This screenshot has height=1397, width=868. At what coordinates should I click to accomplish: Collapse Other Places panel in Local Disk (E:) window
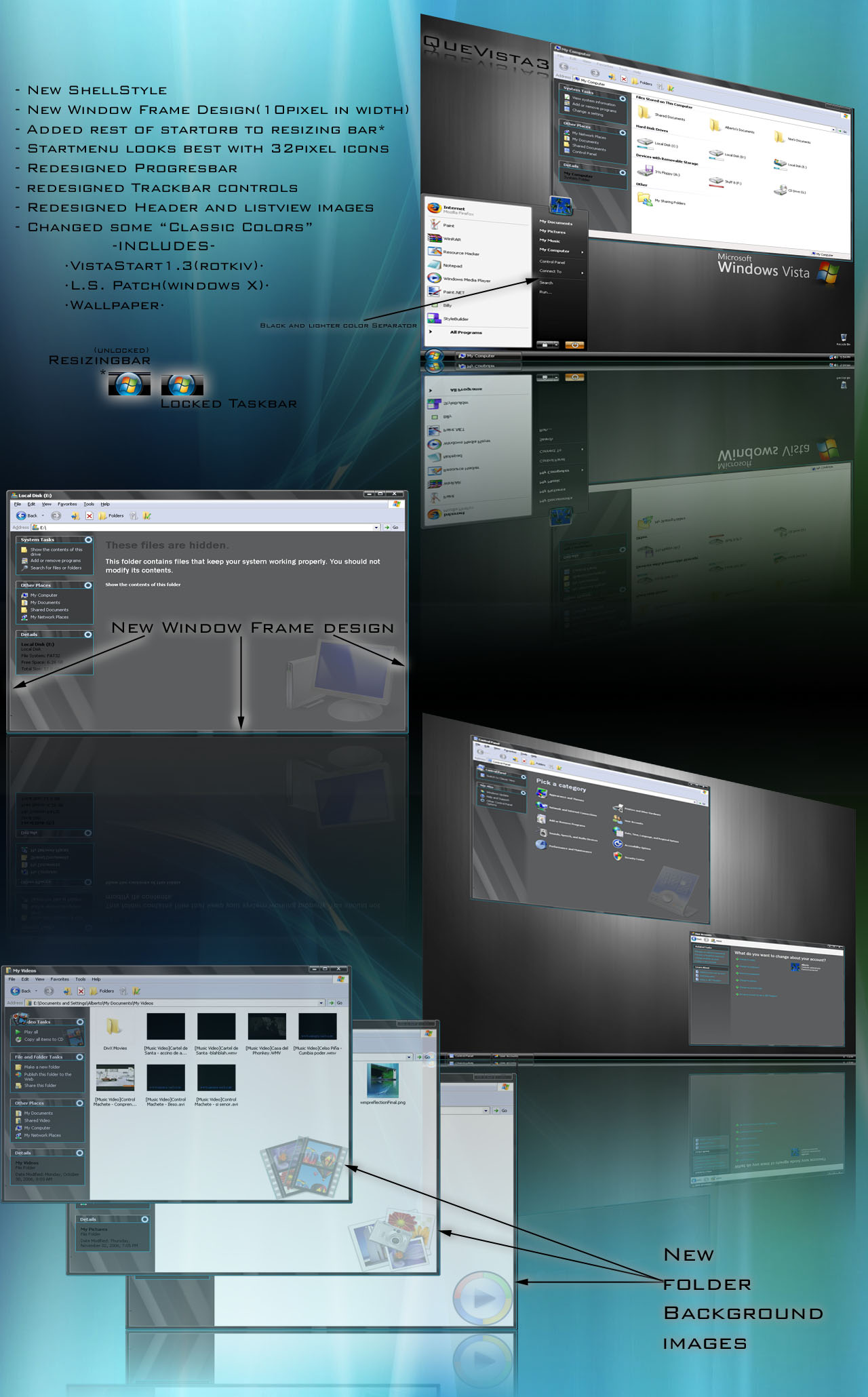pyautogui.click(x=88, y=585)
